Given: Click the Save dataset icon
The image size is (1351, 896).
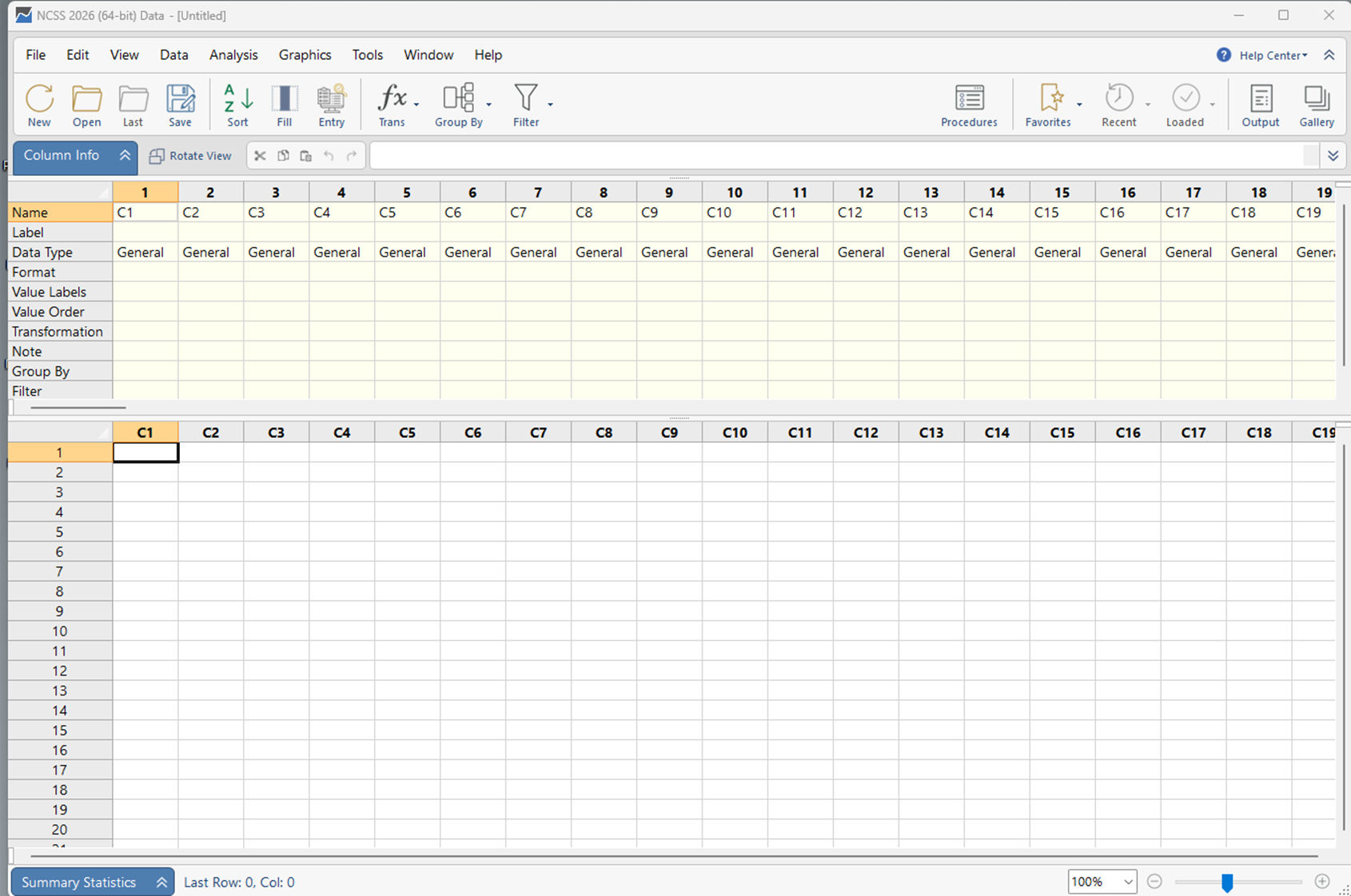Looking at the screenshot, I should pyautogui.click(x=180, y=105).
